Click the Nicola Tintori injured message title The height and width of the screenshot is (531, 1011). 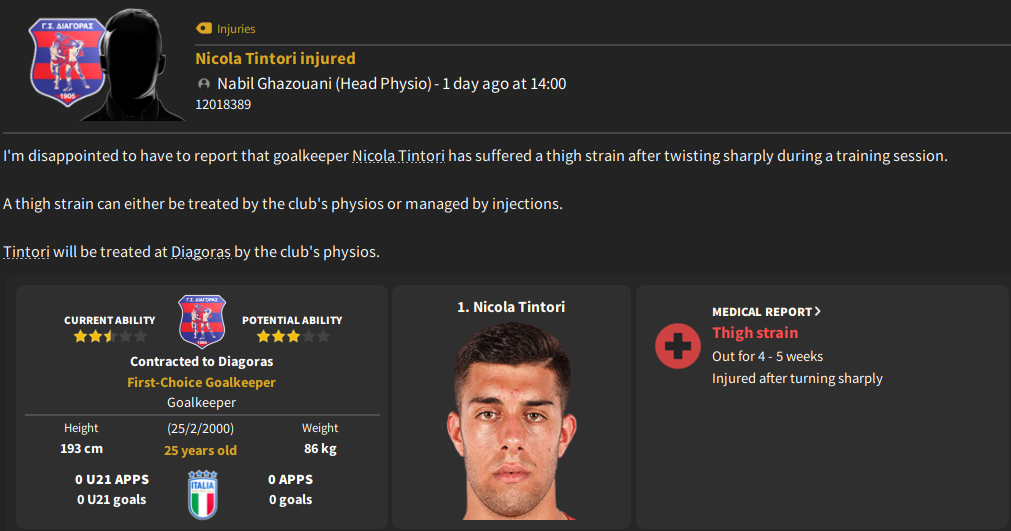tap(275, 58)
